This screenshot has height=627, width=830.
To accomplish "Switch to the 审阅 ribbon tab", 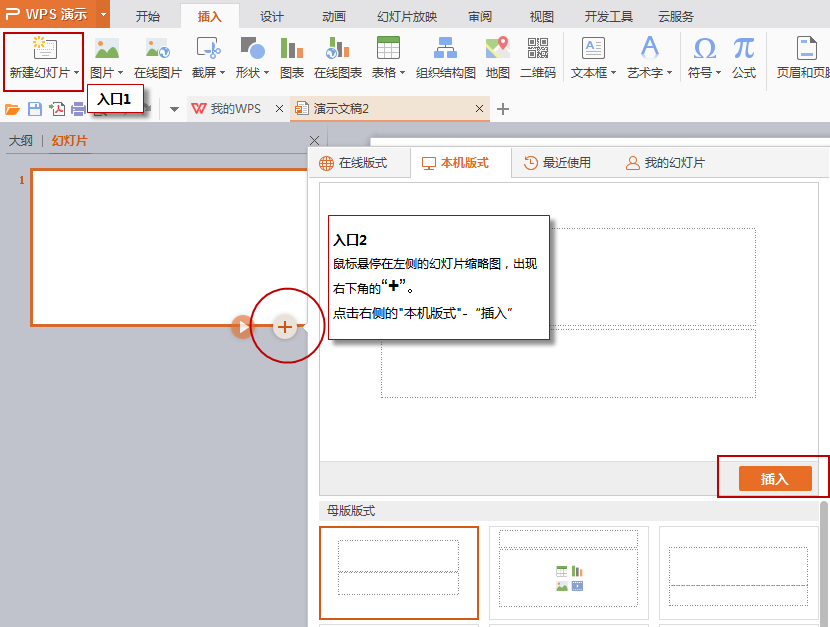I will [480, 16].
